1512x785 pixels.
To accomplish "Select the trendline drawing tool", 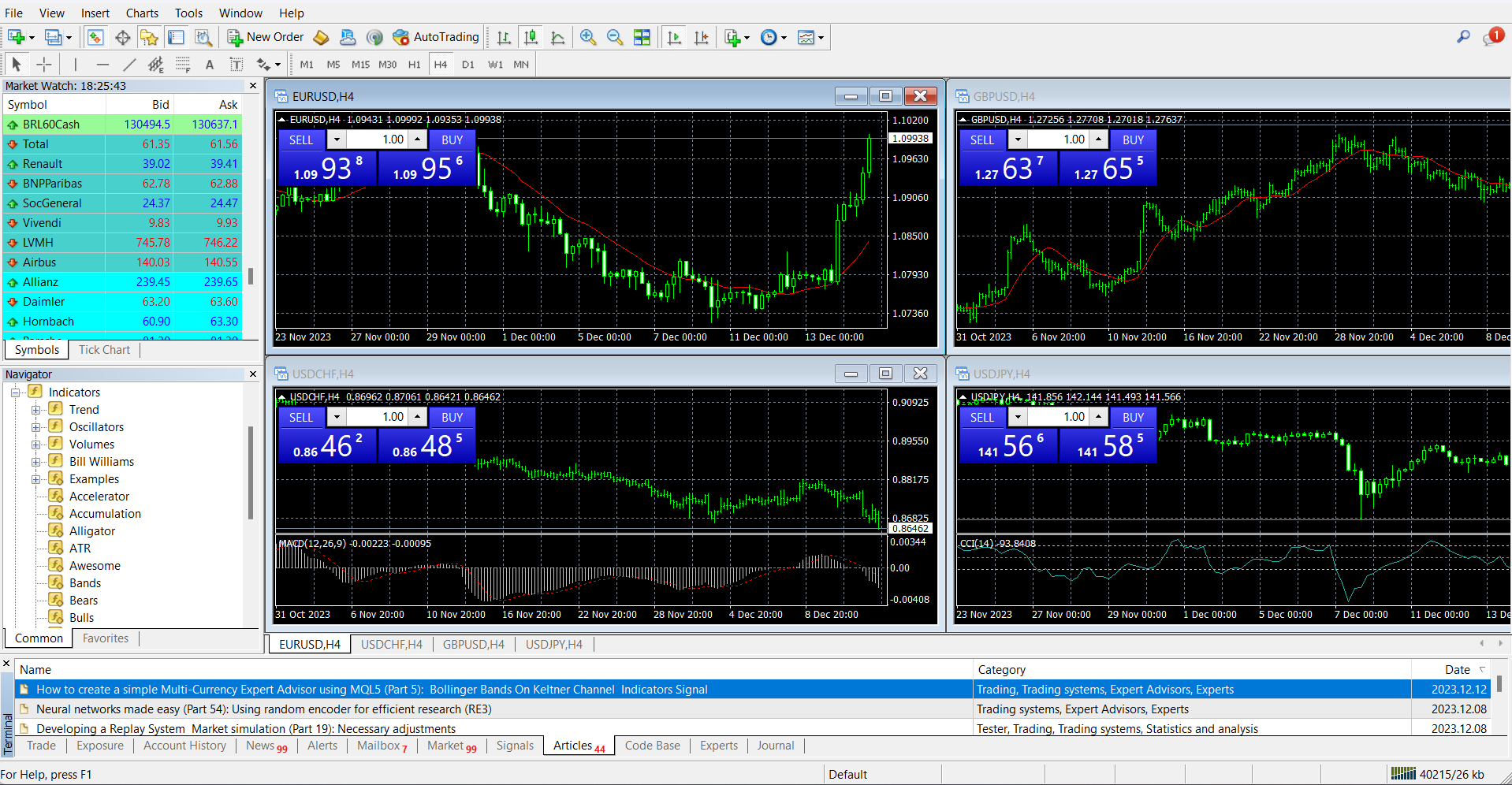I will click(x=130, y=64).
